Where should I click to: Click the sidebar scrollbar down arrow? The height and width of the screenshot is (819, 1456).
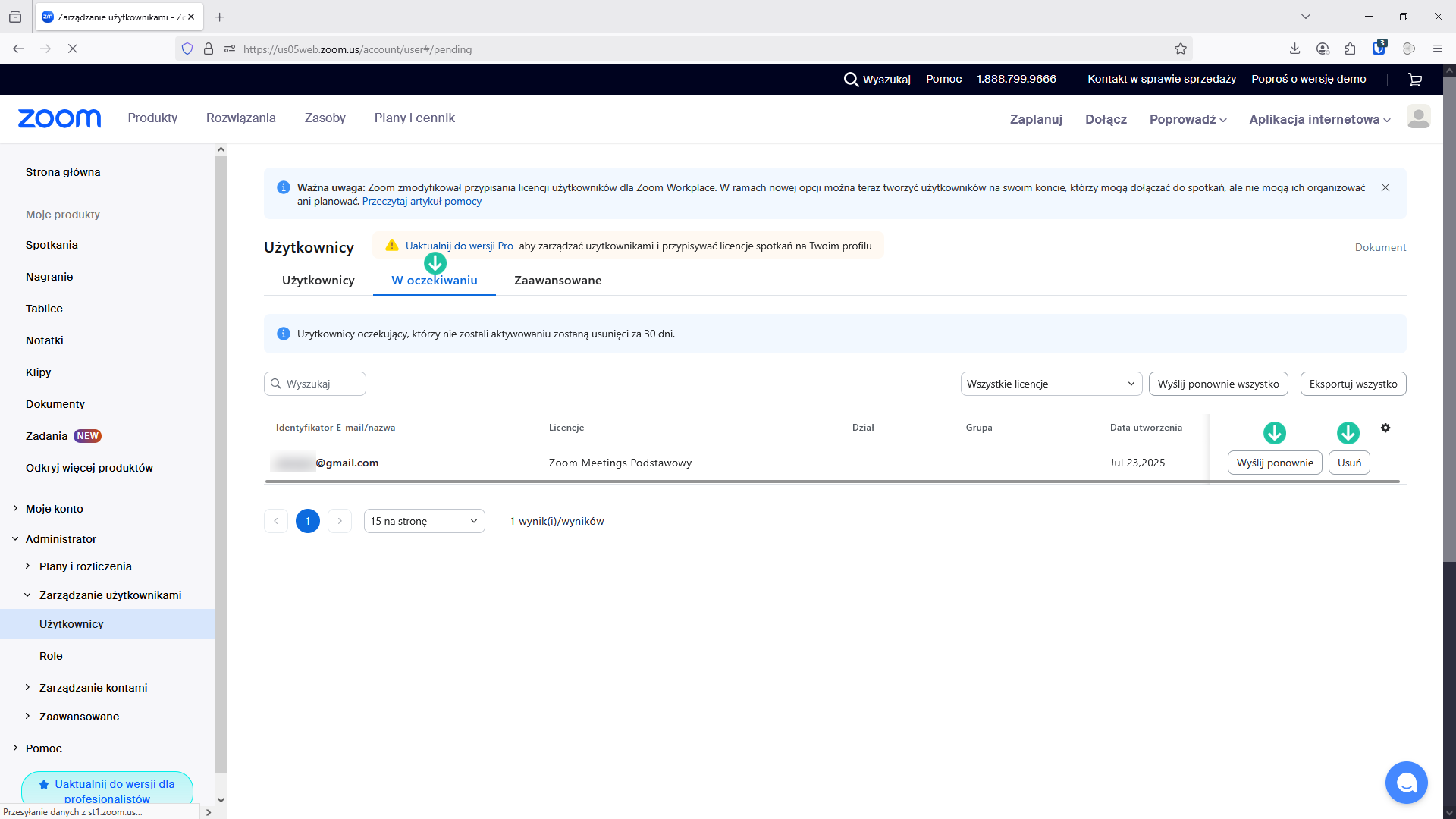[221, 799]
